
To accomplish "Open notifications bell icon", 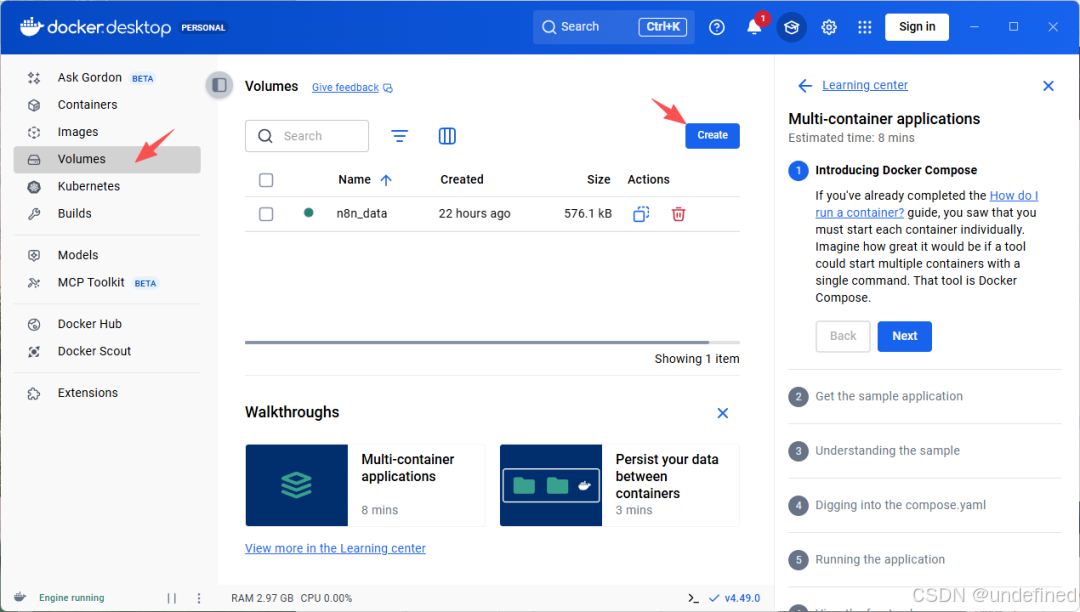I will [754, 27].
